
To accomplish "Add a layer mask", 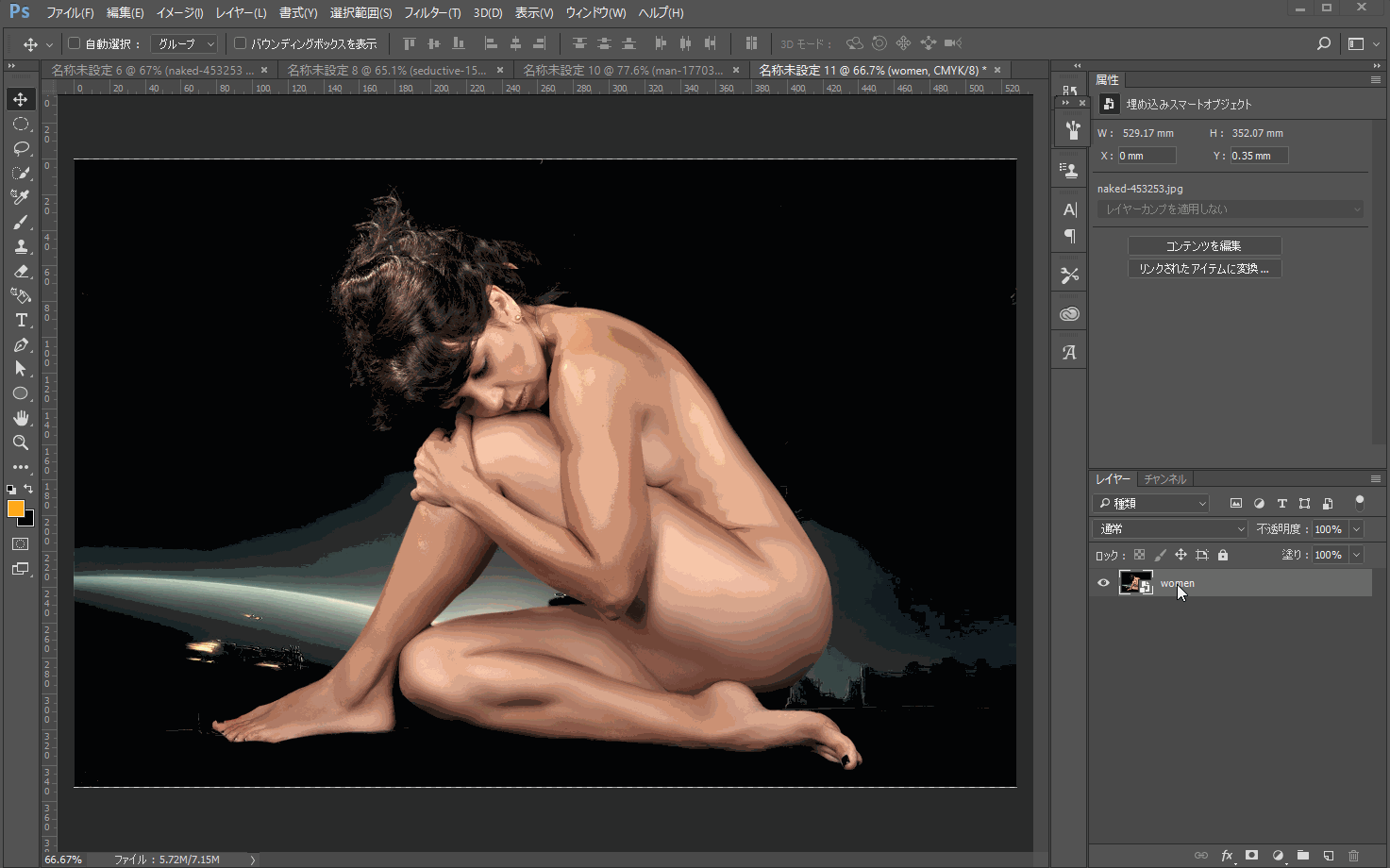I will [x=1252, y=855].
